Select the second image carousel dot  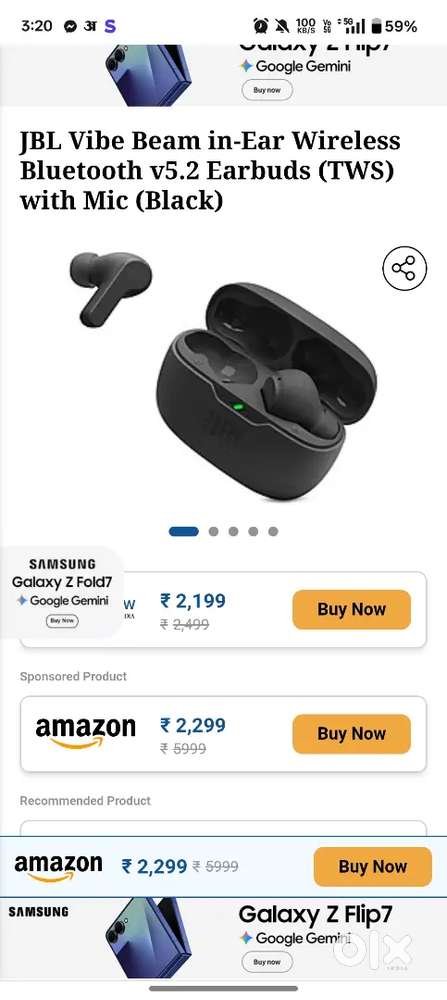coord(214,531)
